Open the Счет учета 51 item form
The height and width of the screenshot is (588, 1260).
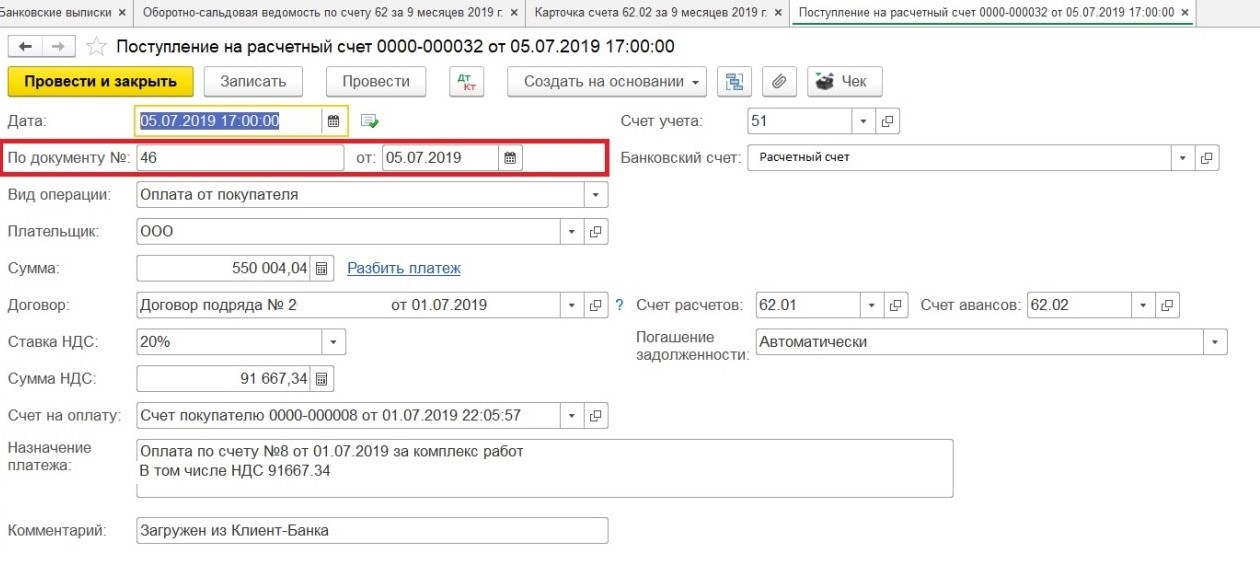click(887, 121)
